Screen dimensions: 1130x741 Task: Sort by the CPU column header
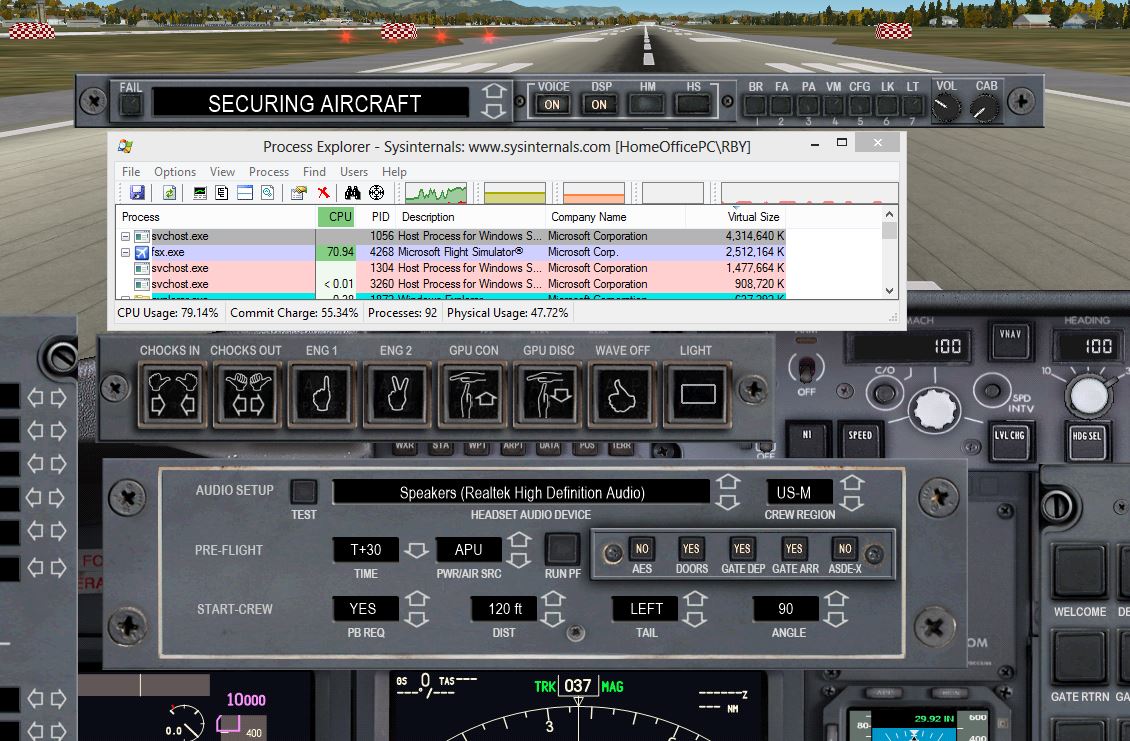[336, 217]
